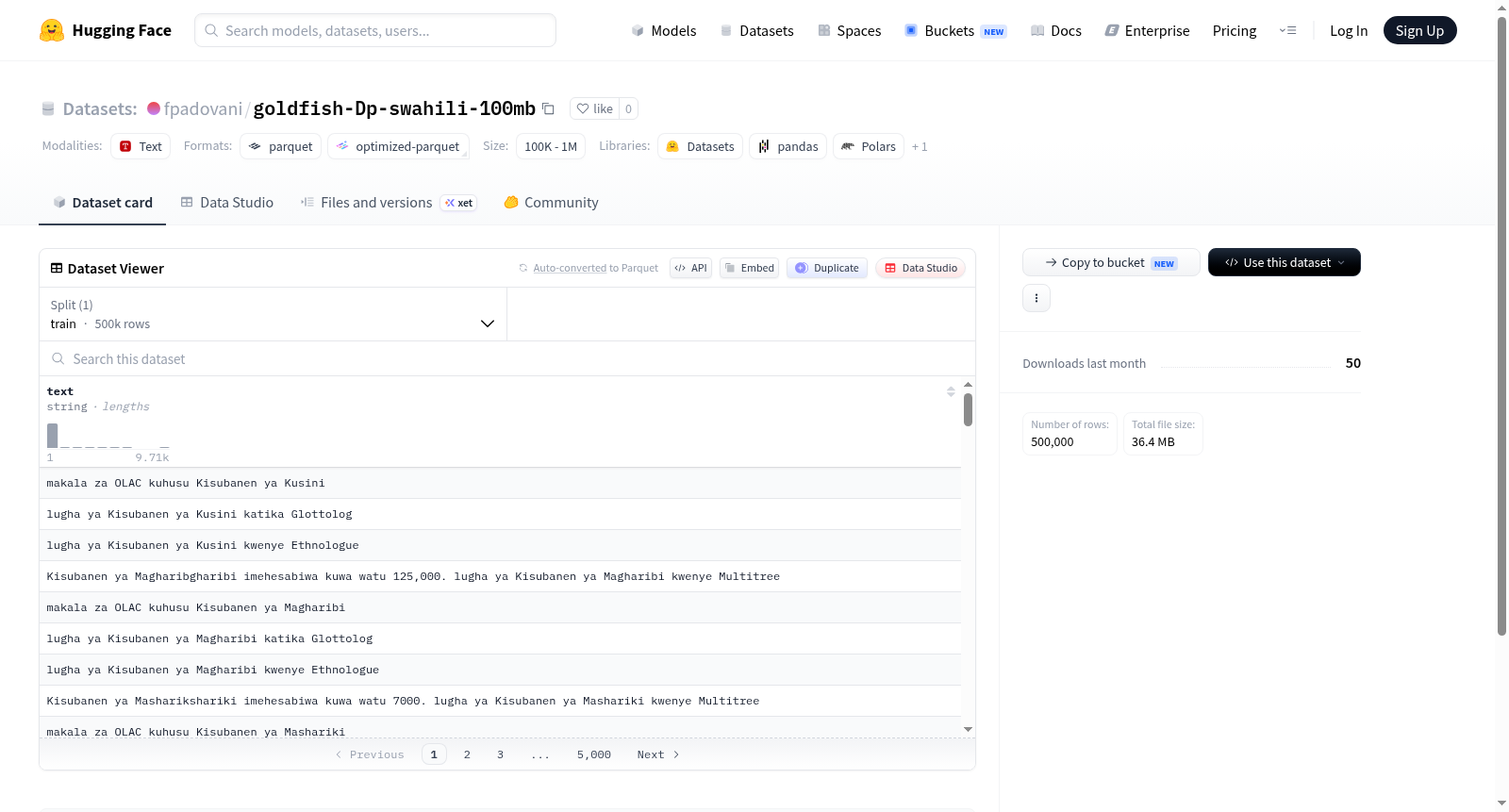The image size is (1509, 812).
Task: Open the Models nav item
Action: 664,30
